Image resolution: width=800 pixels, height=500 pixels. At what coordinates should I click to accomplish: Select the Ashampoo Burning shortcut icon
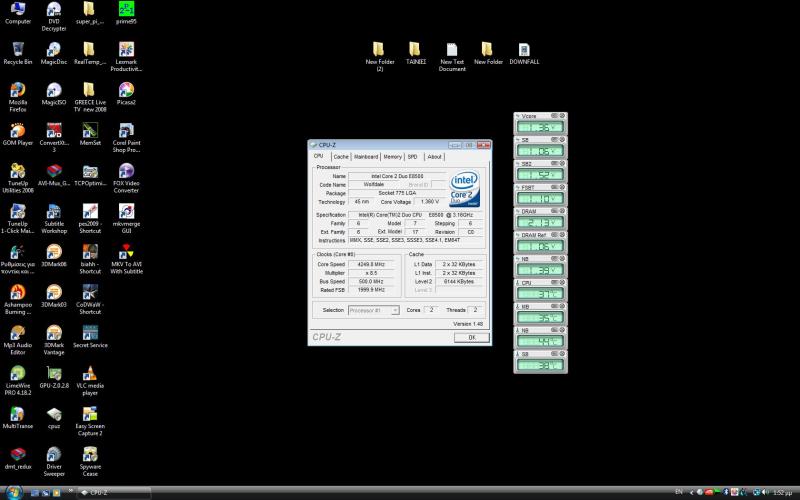point(18,299)
